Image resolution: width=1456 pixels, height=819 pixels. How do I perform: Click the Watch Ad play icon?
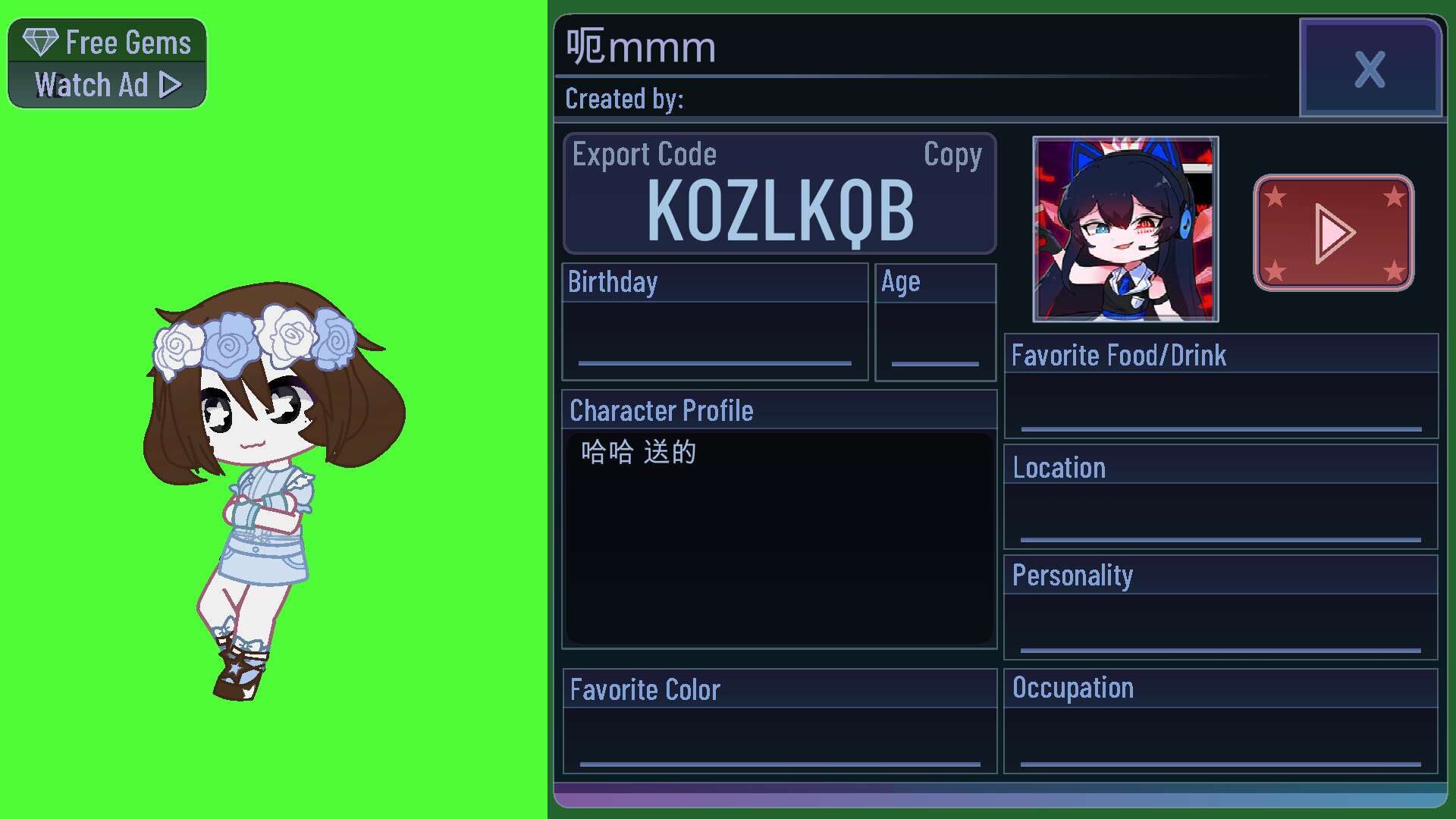tap(171, 85)
